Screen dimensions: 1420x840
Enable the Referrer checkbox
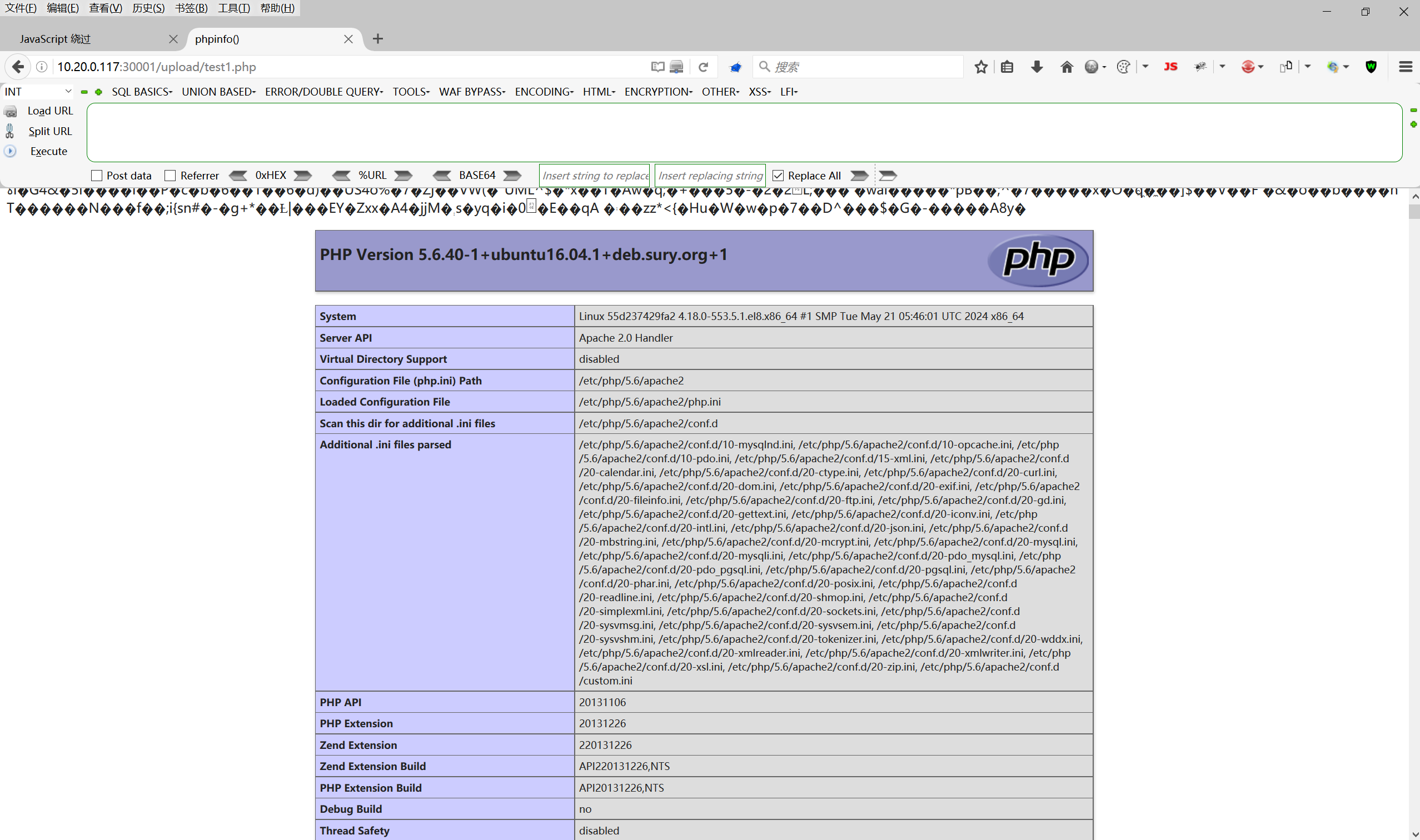tap(170, 176)
